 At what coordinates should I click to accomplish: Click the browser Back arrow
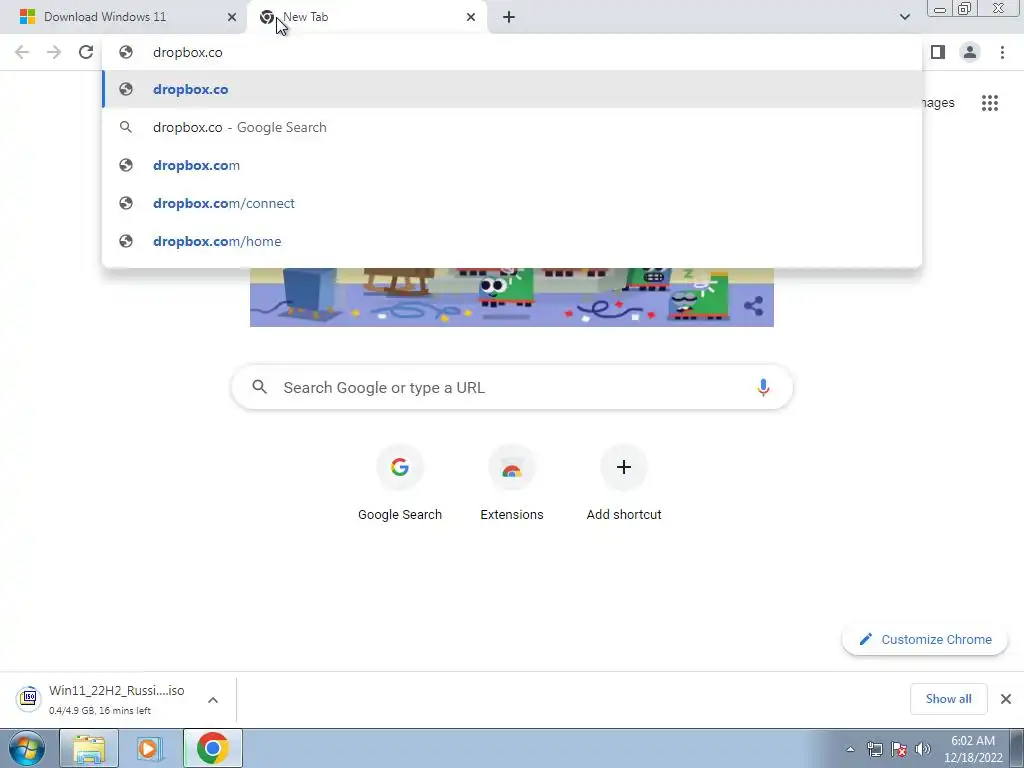tap(22, 52)
